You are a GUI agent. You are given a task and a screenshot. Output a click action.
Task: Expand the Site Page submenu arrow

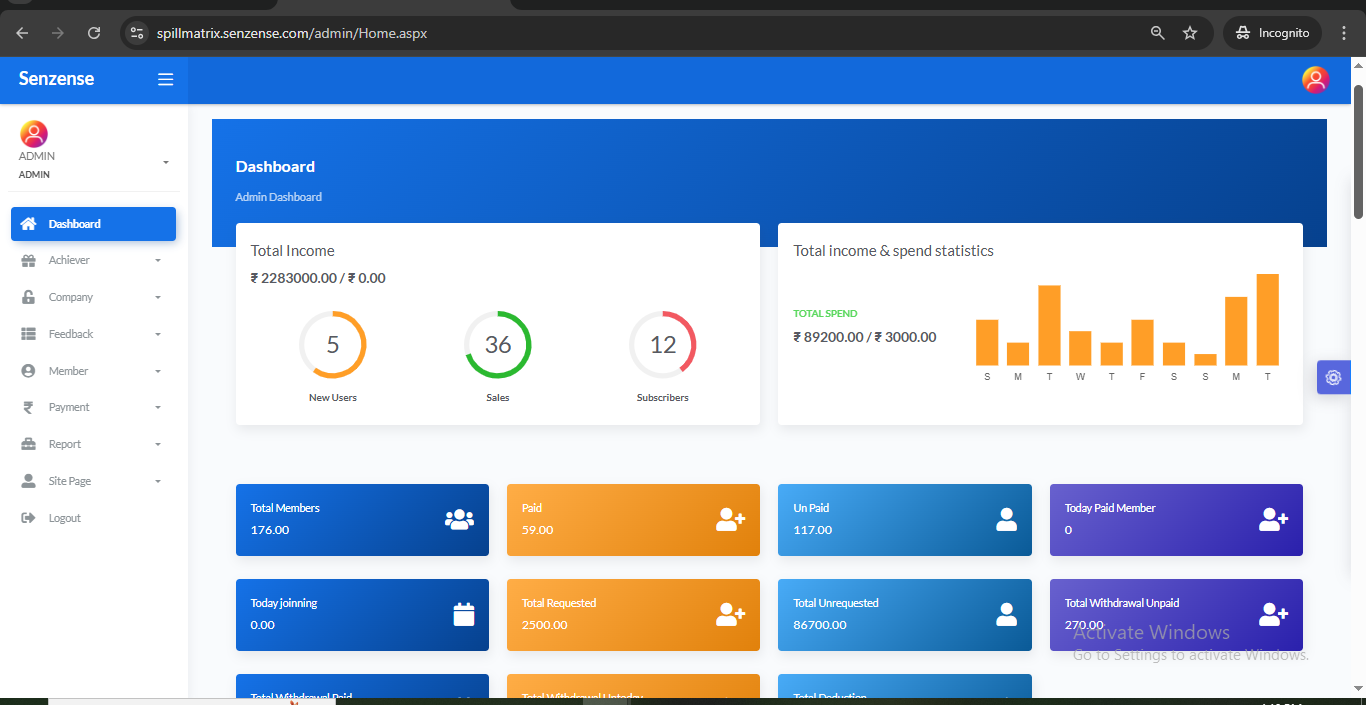tap(158, 482)
